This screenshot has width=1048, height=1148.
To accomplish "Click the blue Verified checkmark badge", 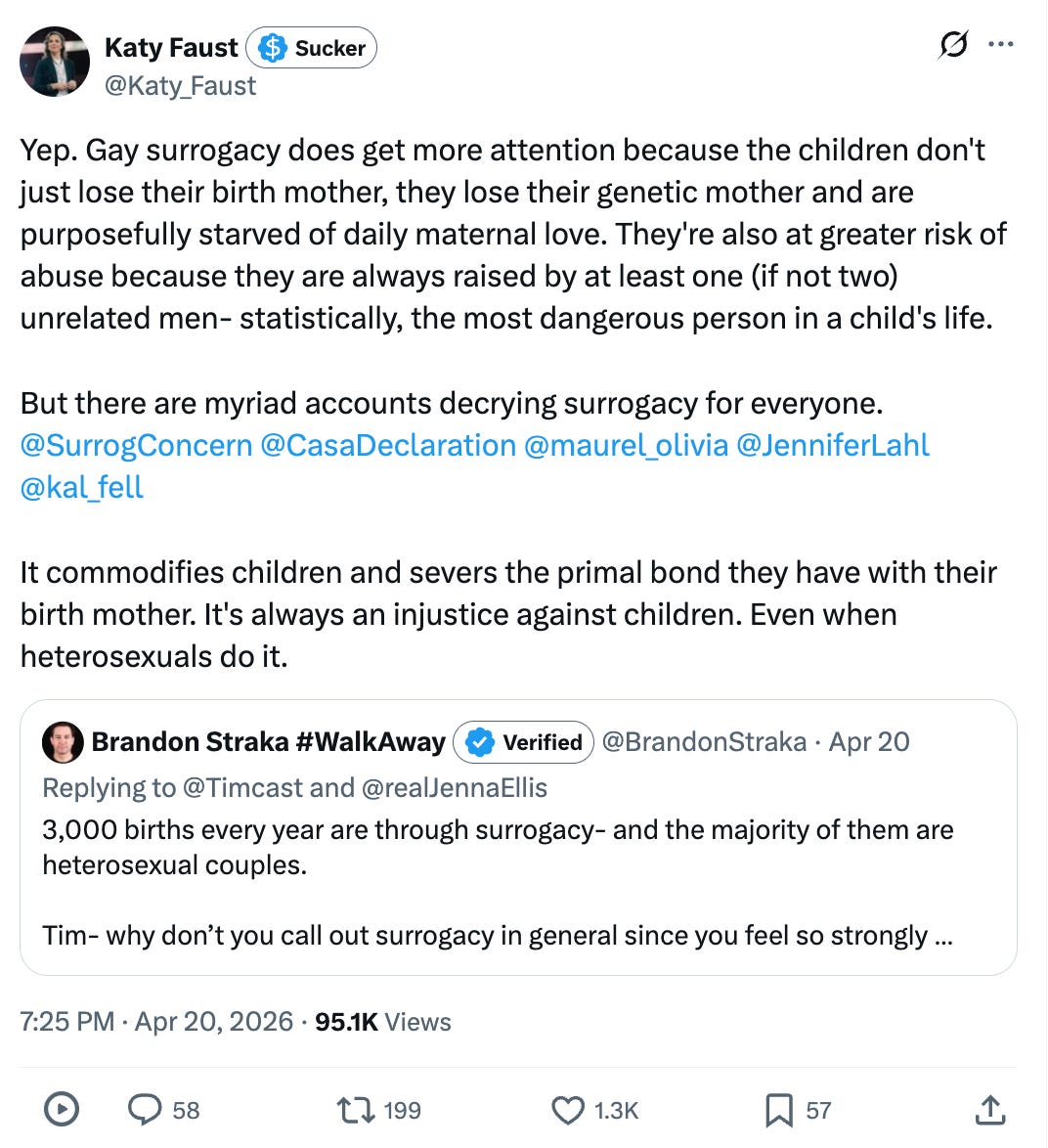I will point(523,741).
